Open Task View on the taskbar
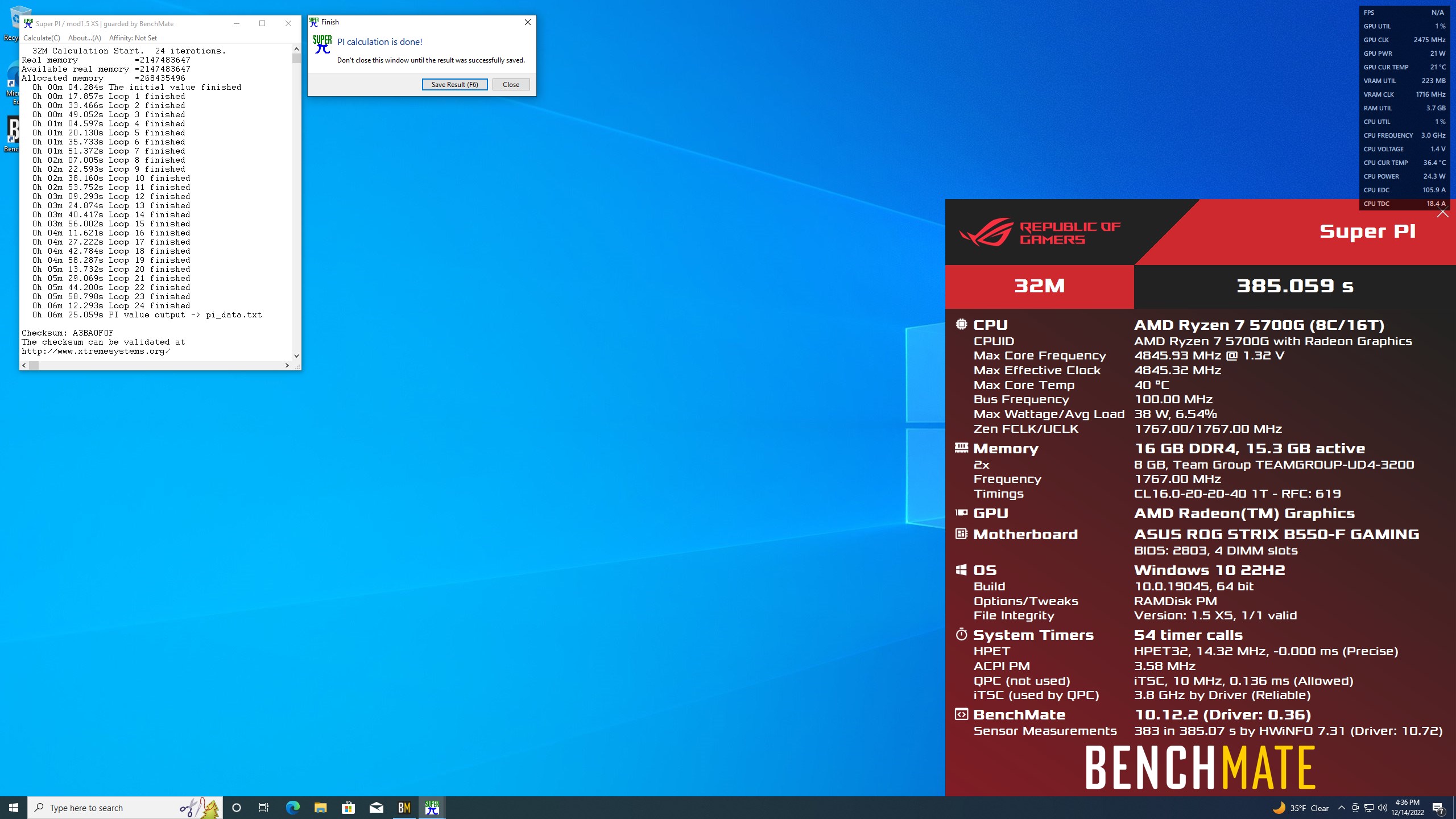 coord(264,808)
